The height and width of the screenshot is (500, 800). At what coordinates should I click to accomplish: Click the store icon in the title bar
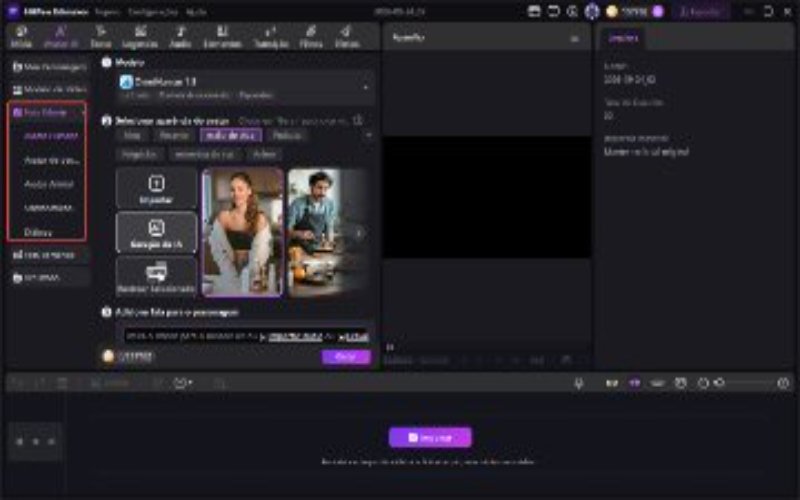pos(534,11)
